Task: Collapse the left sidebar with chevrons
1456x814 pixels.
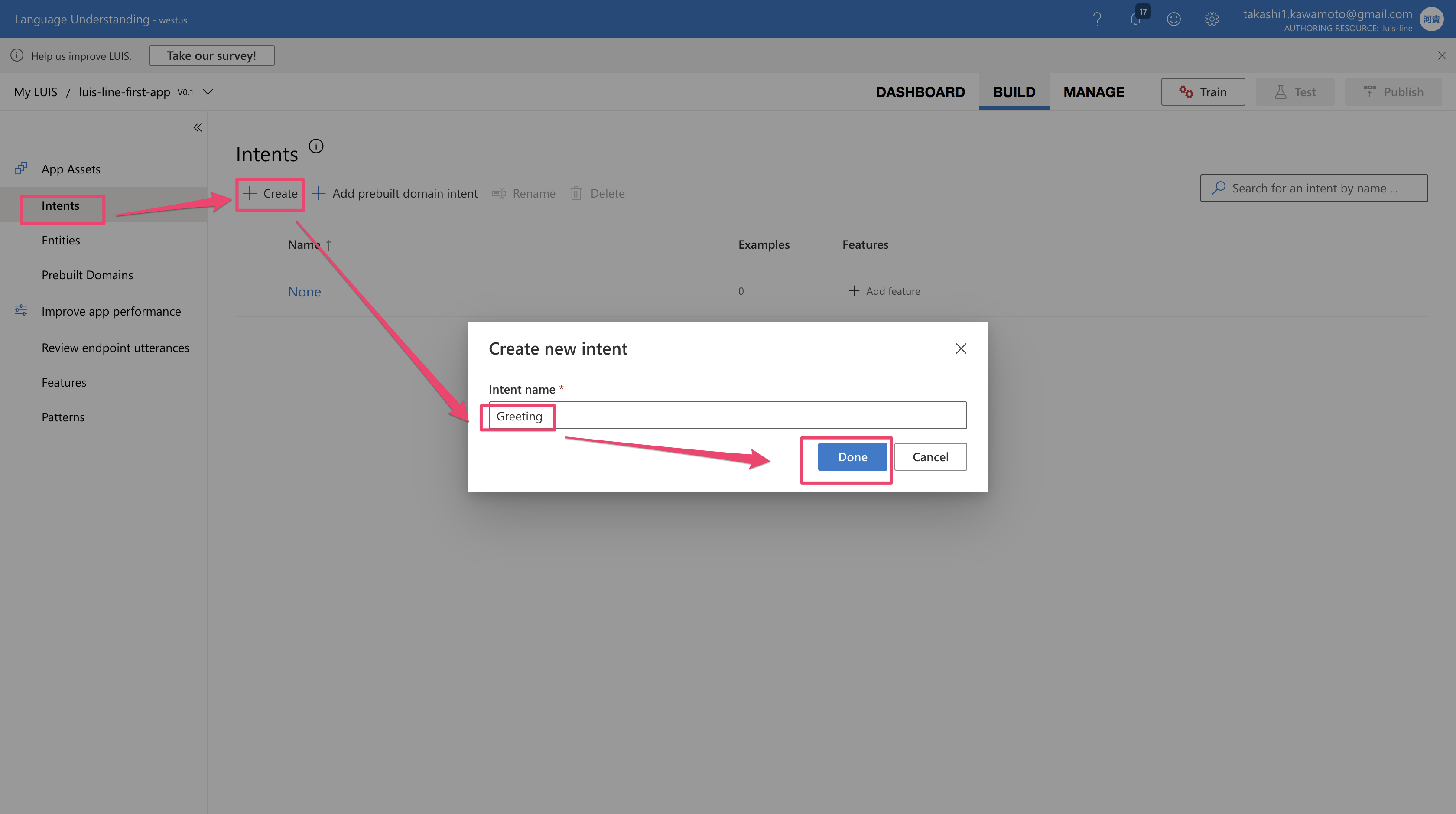Action: 197,127
